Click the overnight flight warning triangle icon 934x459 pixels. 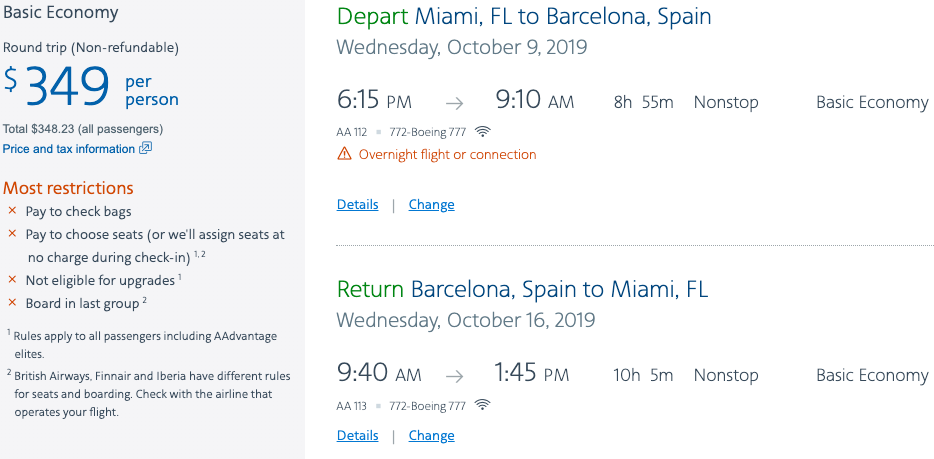(344, 154)
